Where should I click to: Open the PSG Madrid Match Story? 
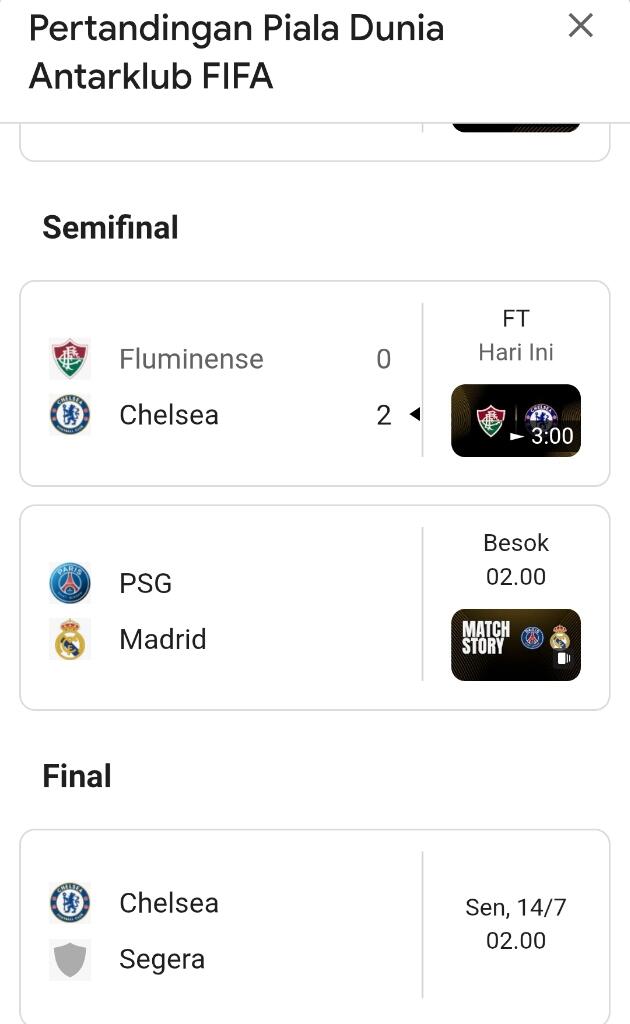516,645
